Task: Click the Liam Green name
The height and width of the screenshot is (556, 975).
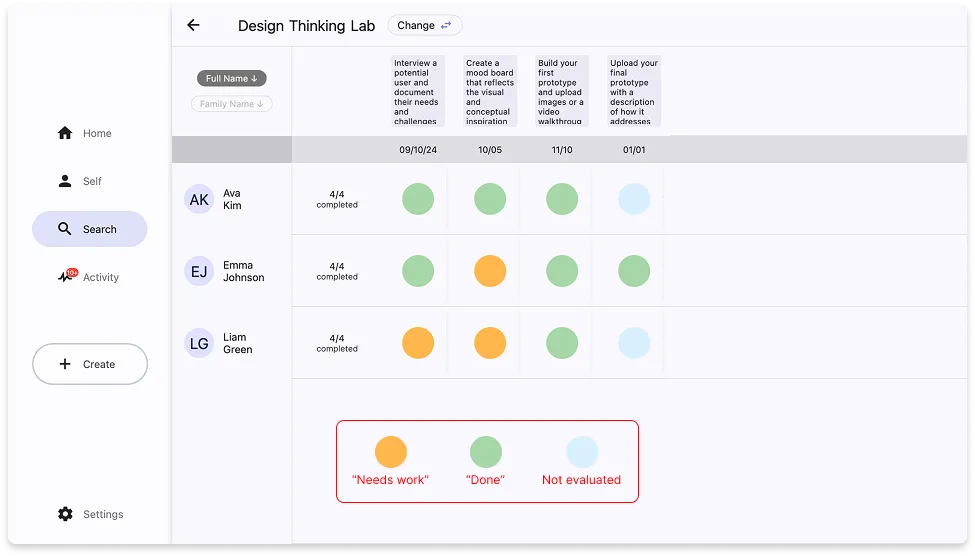Action: coord(238,343)
